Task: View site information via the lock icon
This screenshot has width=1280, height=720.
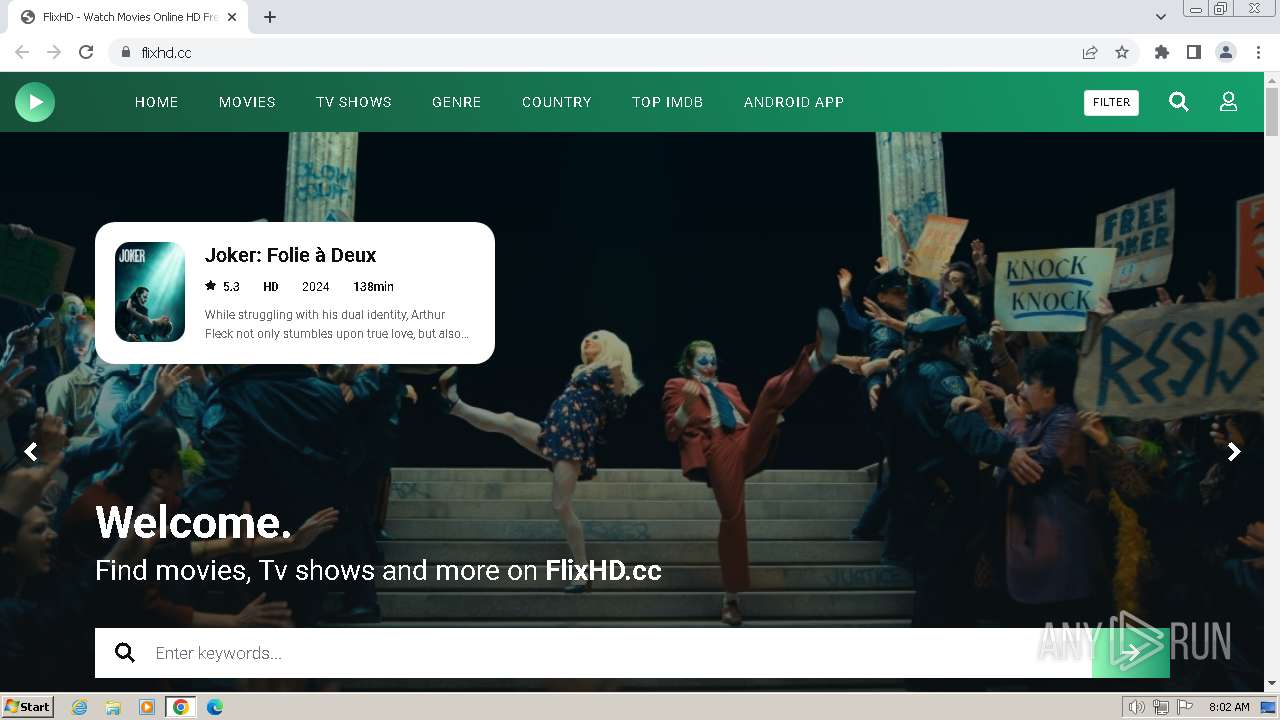Action: [x=125, y=52]
